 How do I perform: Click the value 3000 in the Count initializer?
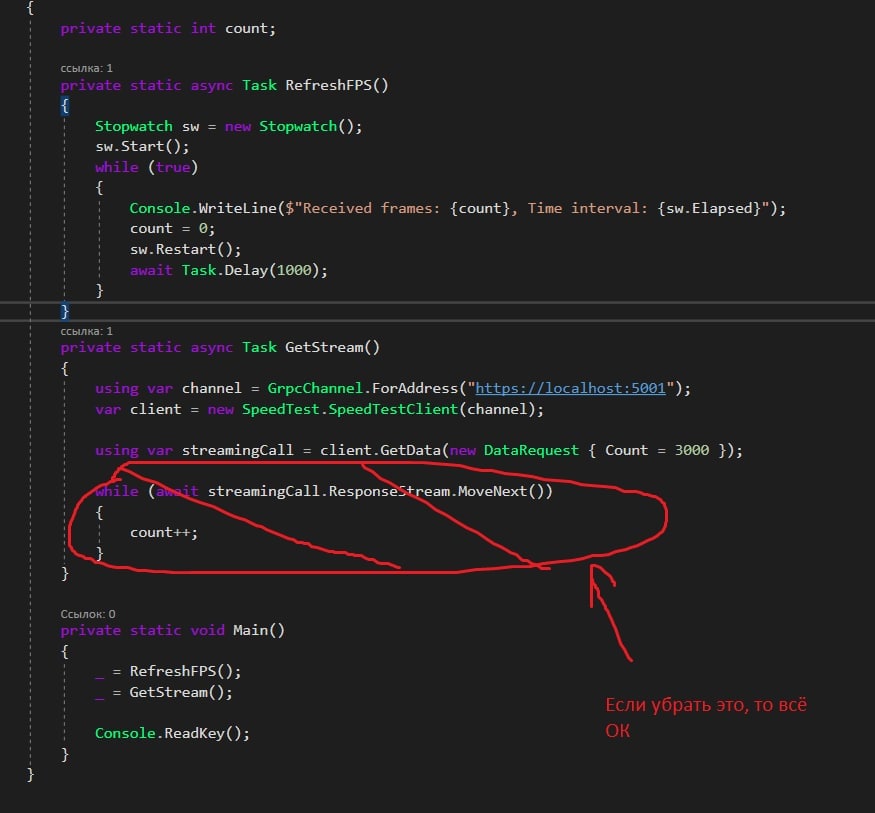coord(691,450)
